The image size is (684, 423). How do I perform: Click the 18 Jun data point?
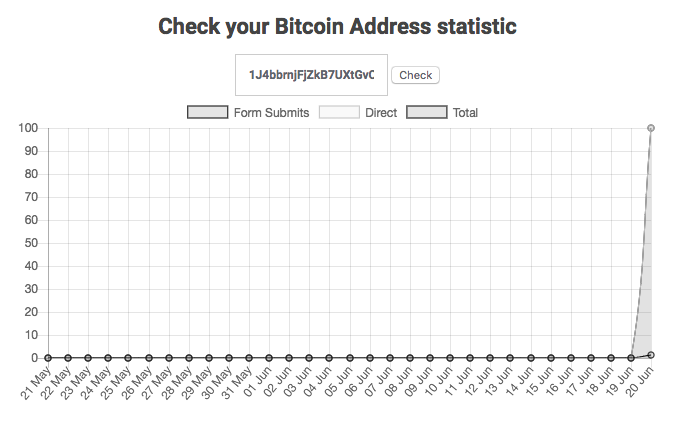(611, 358)
